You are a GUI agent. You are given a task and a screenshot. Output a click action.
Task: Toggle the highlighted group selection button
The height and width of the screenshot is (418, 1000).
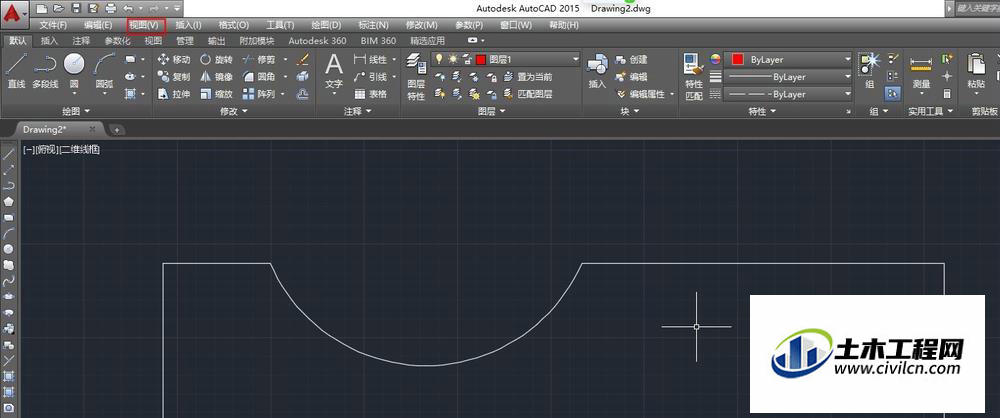(893, 94)
